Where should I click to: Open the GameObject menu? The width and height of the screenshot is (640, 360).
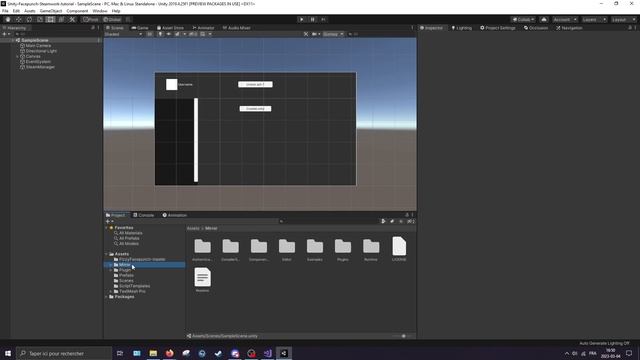pos(51,11)
